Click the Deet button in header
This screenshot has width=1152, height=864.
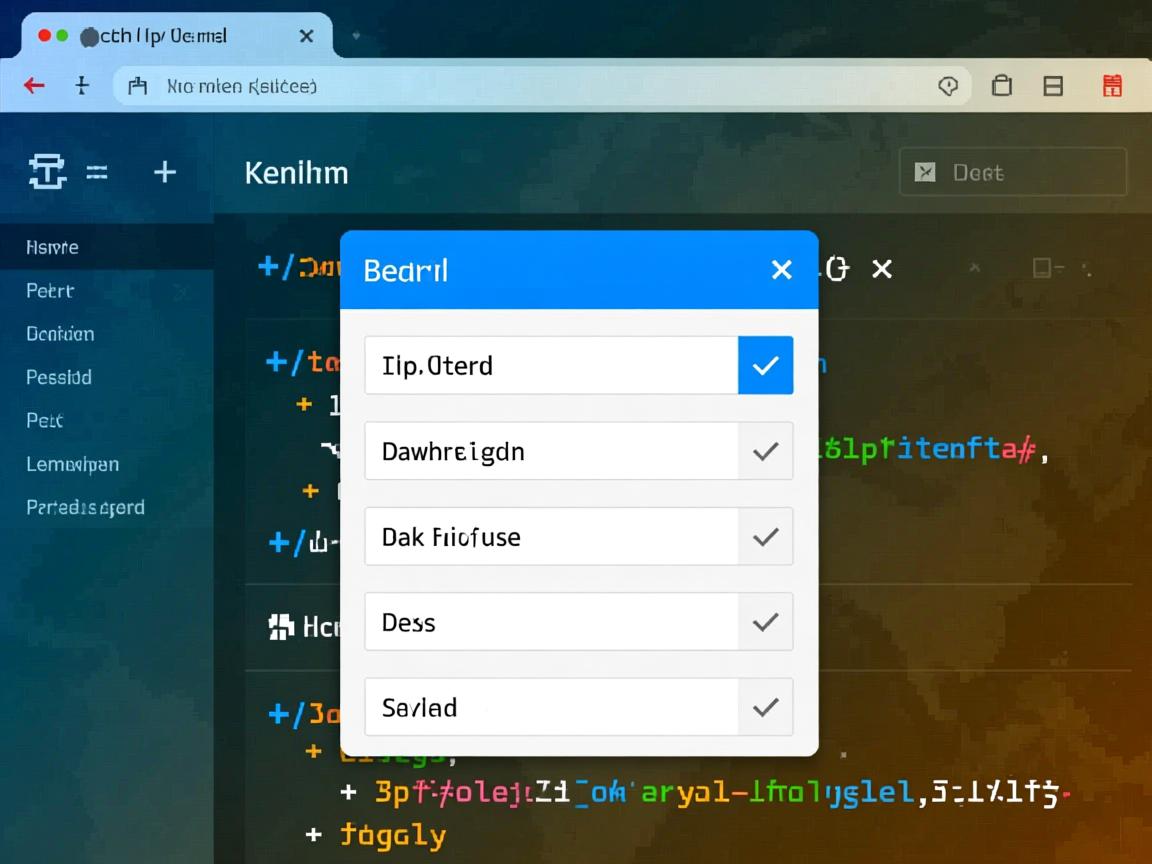1012,172
